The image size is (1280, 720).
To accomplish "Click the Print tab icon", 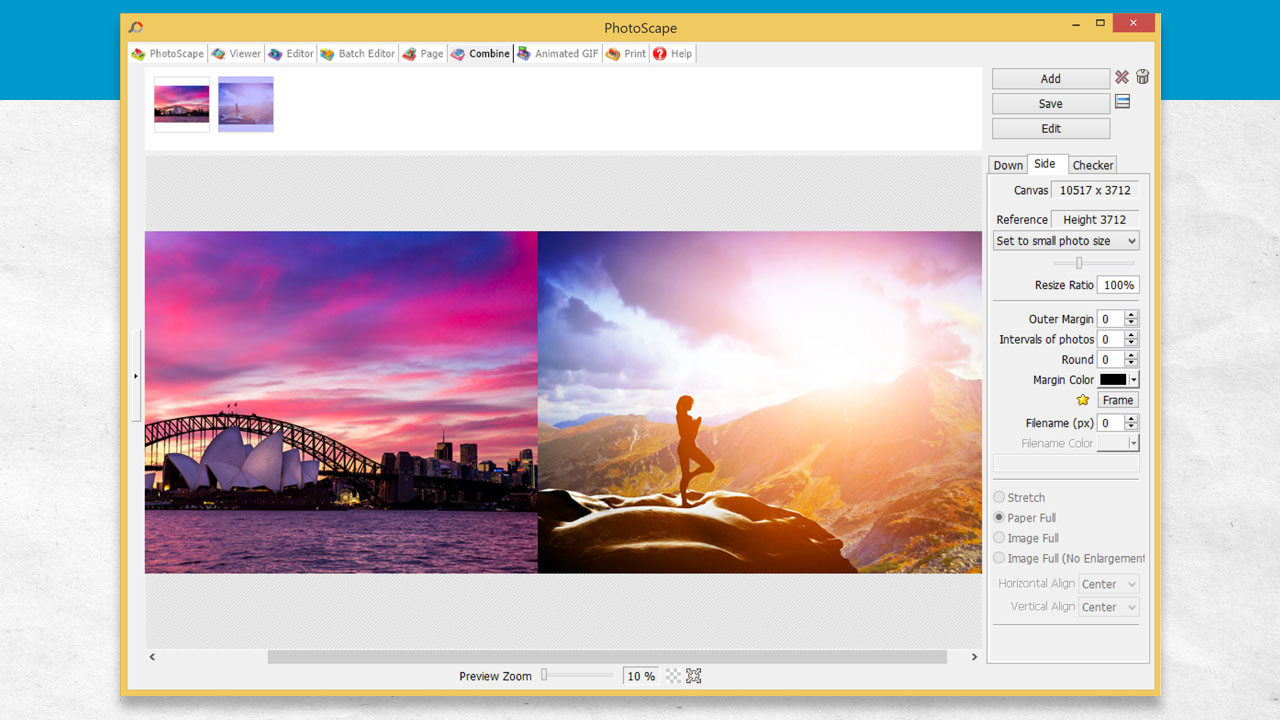I will [612, 54].
